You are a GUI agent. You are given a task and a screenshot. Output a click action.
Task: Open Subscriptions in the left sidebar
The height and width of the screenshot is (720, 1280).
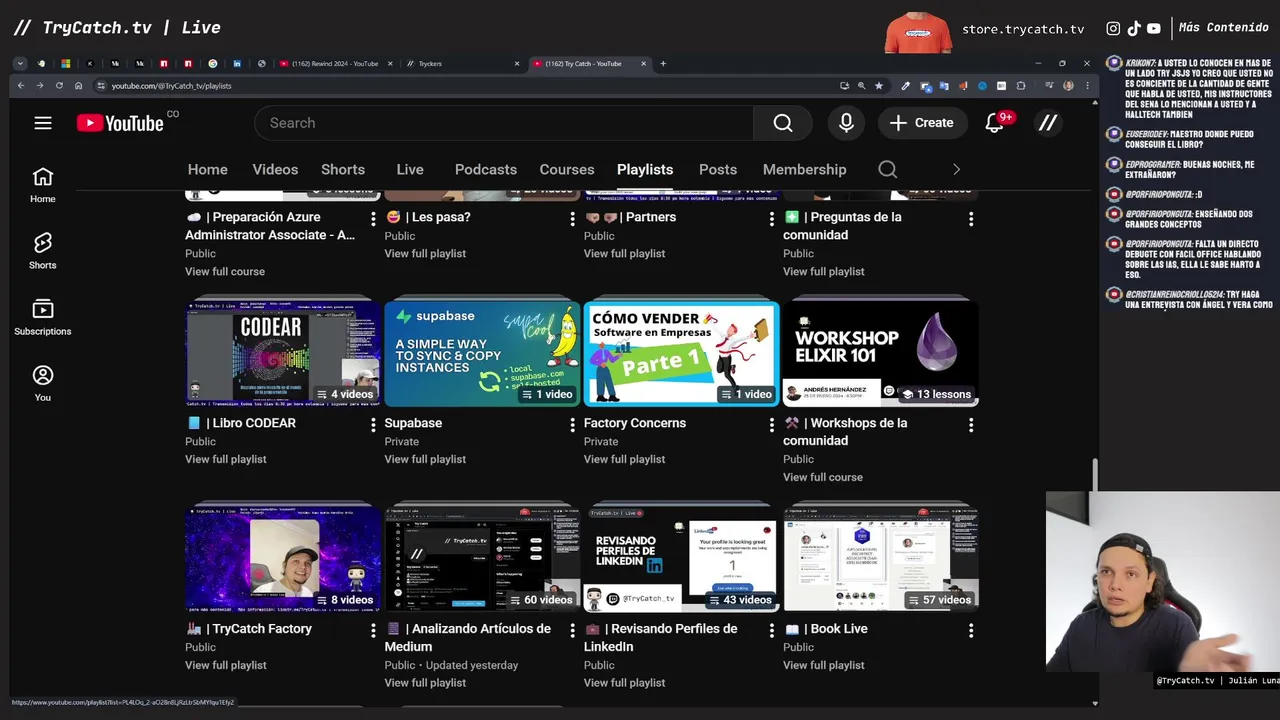coord(42,317)
